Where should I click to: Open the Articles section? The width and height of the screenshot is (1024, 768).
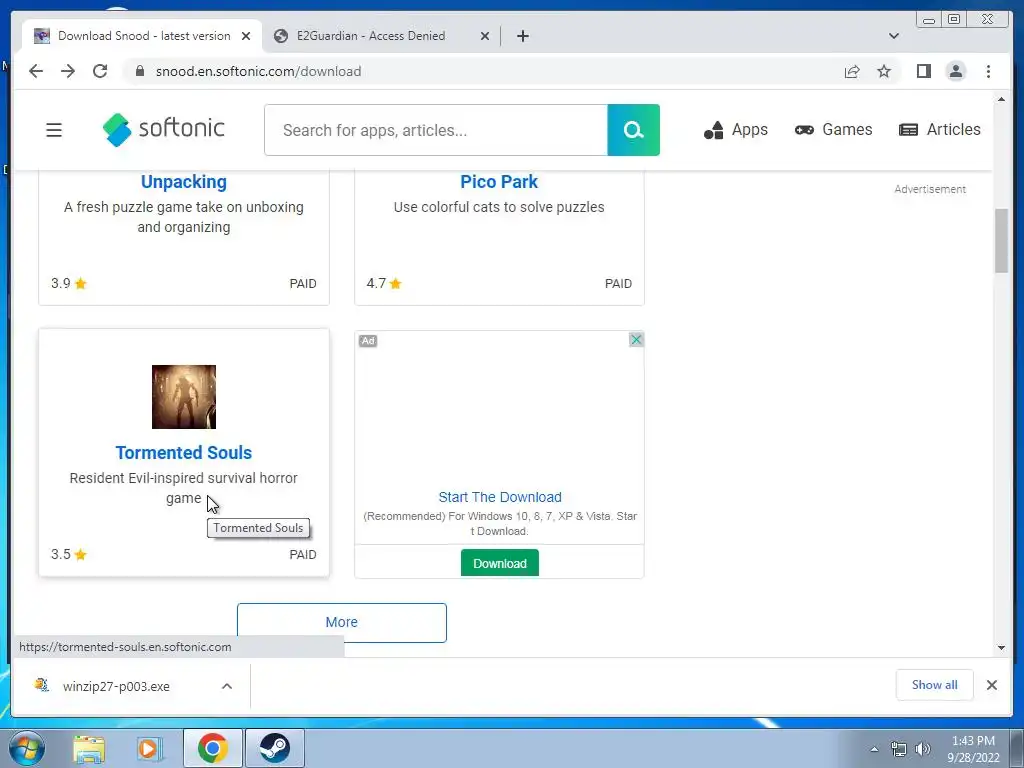[940, 129]
